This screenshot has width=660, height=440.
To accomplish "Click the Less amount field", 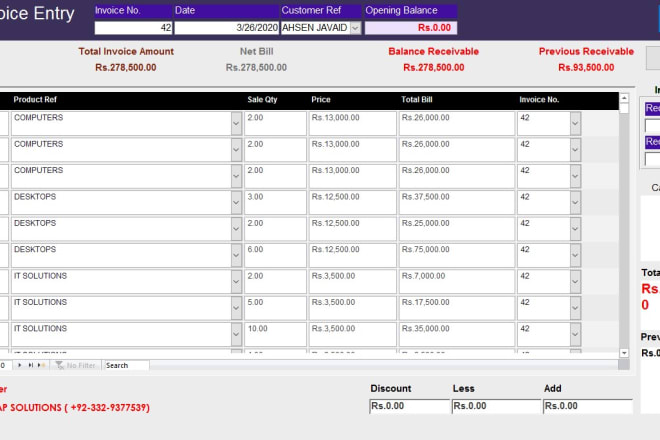I will click(x=495, y=406).
